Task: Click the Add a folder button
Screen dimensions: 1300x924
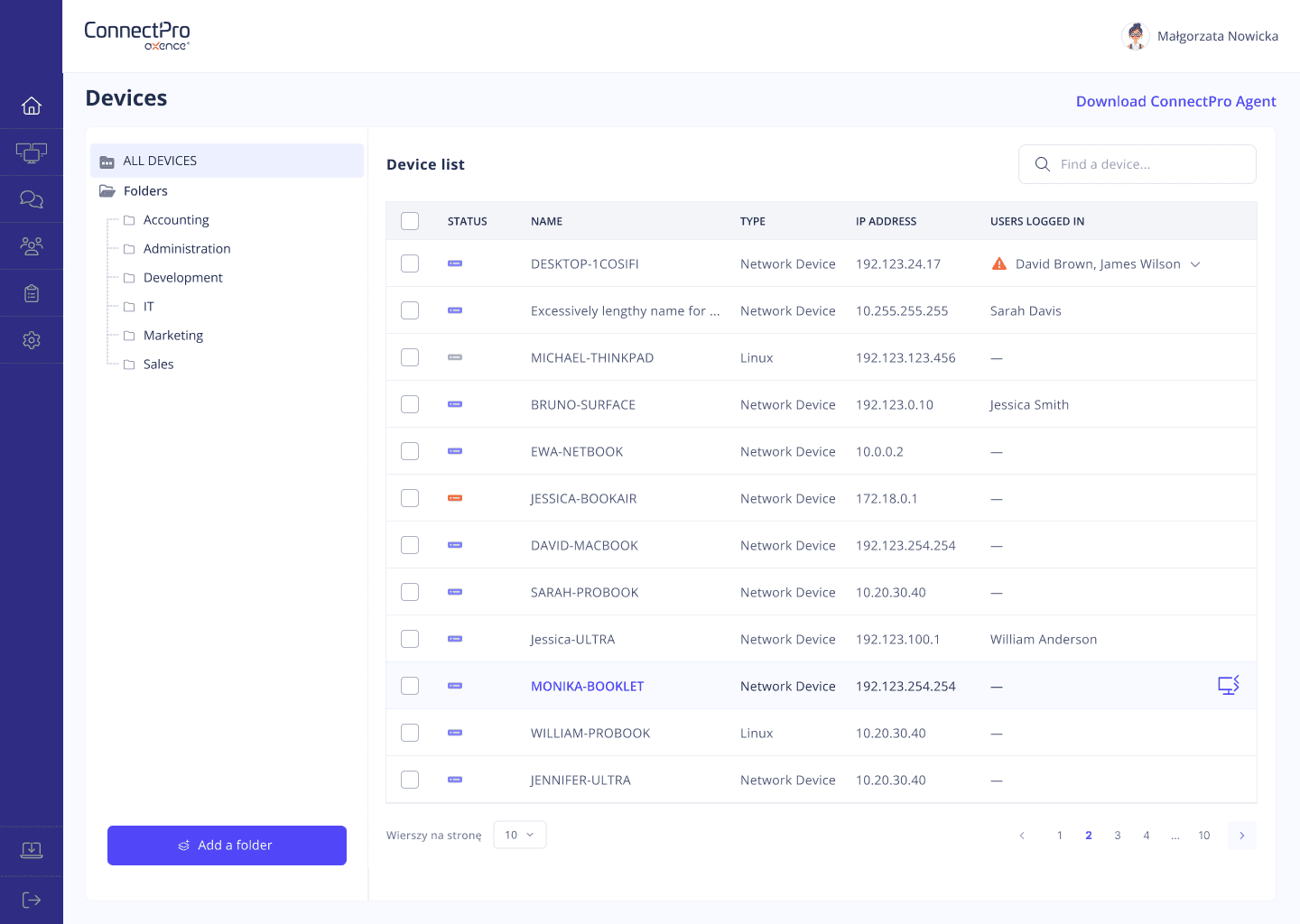Action: [x=227, y=845]
